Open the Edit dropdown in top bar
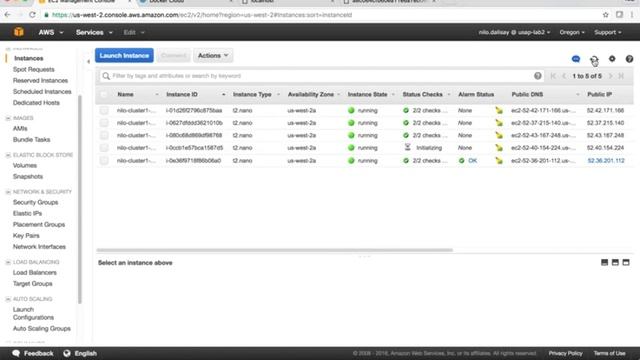Viewport: 640px width, 360px height. [134, 32]
